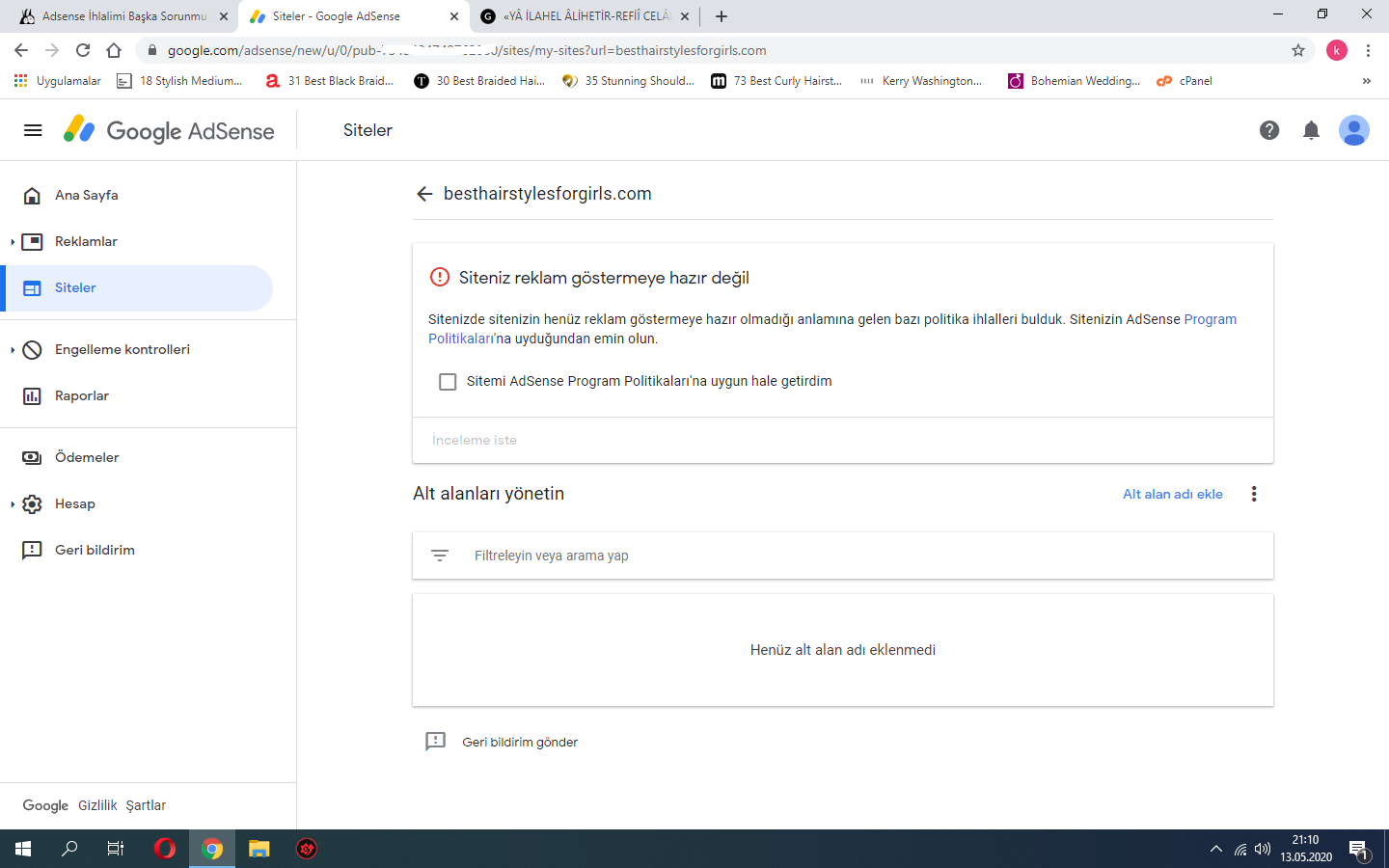Check 'Sitemi AdSense Program Politikaları'na uygun hale getirdim'
The width and height of the screenshot is (1389, 868).
(448, 382)
